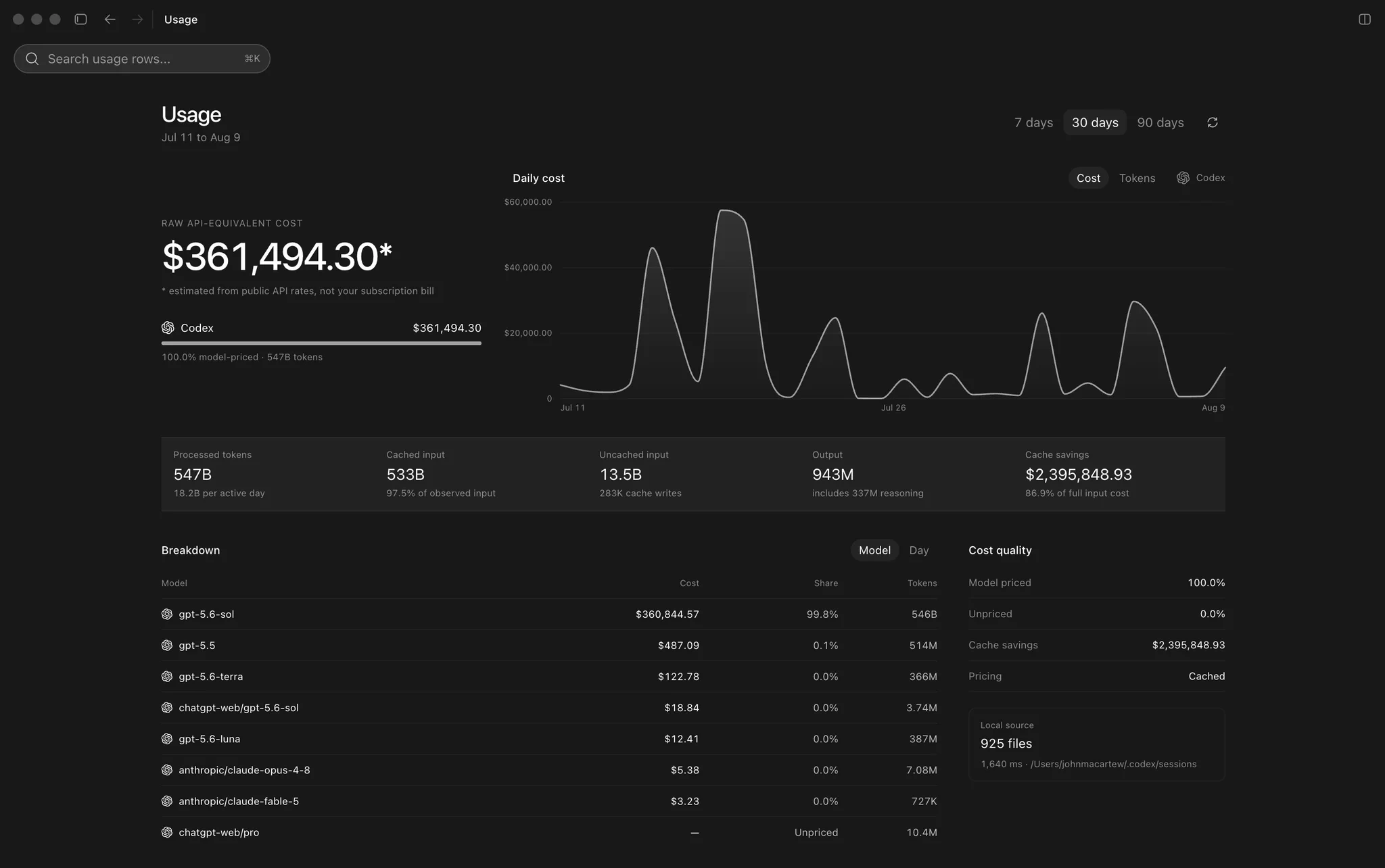Switch the chart to Tokens

click(1137, 178)
